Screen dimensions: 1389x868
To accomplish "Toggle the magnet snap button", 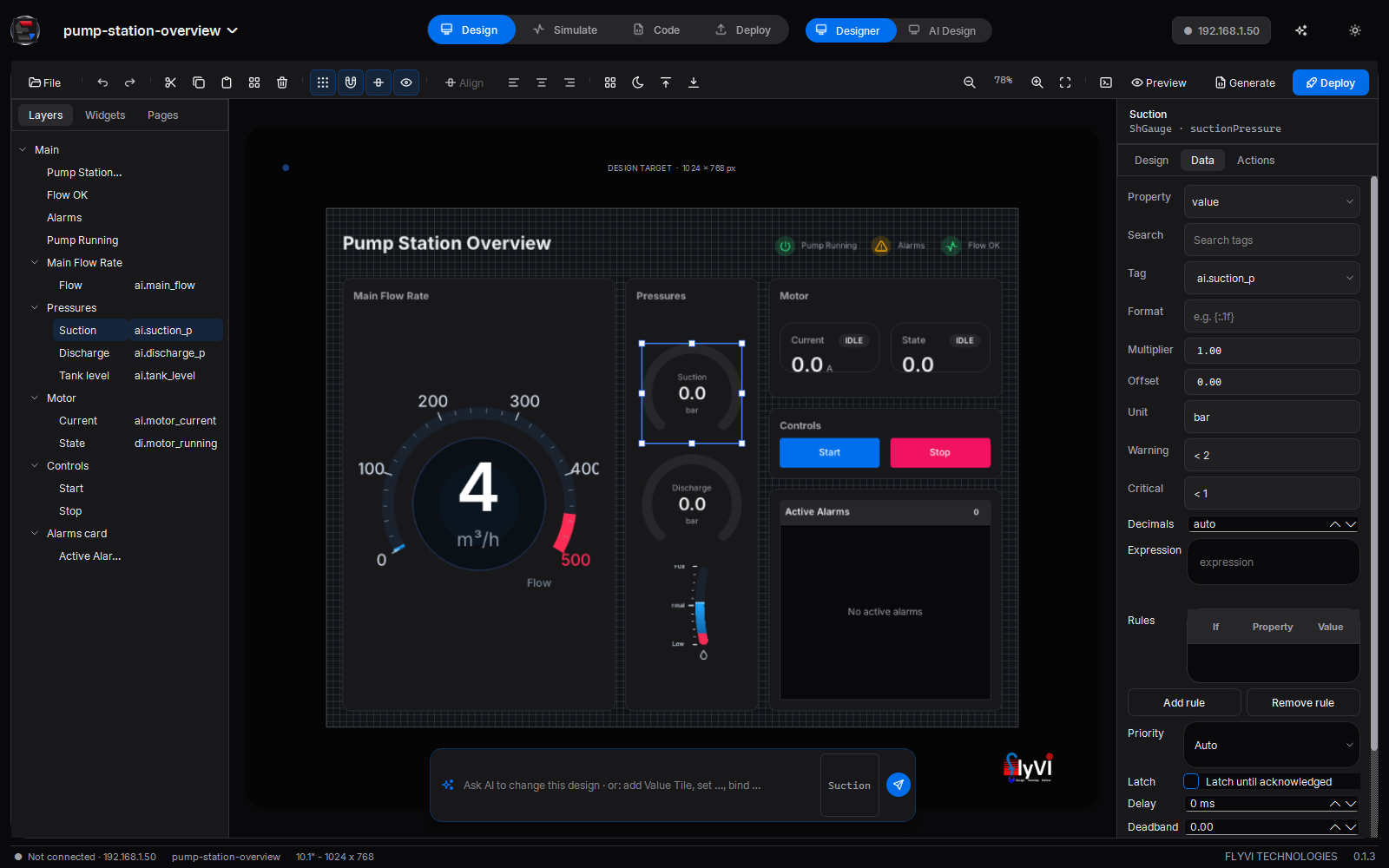I will coord(351,82).
